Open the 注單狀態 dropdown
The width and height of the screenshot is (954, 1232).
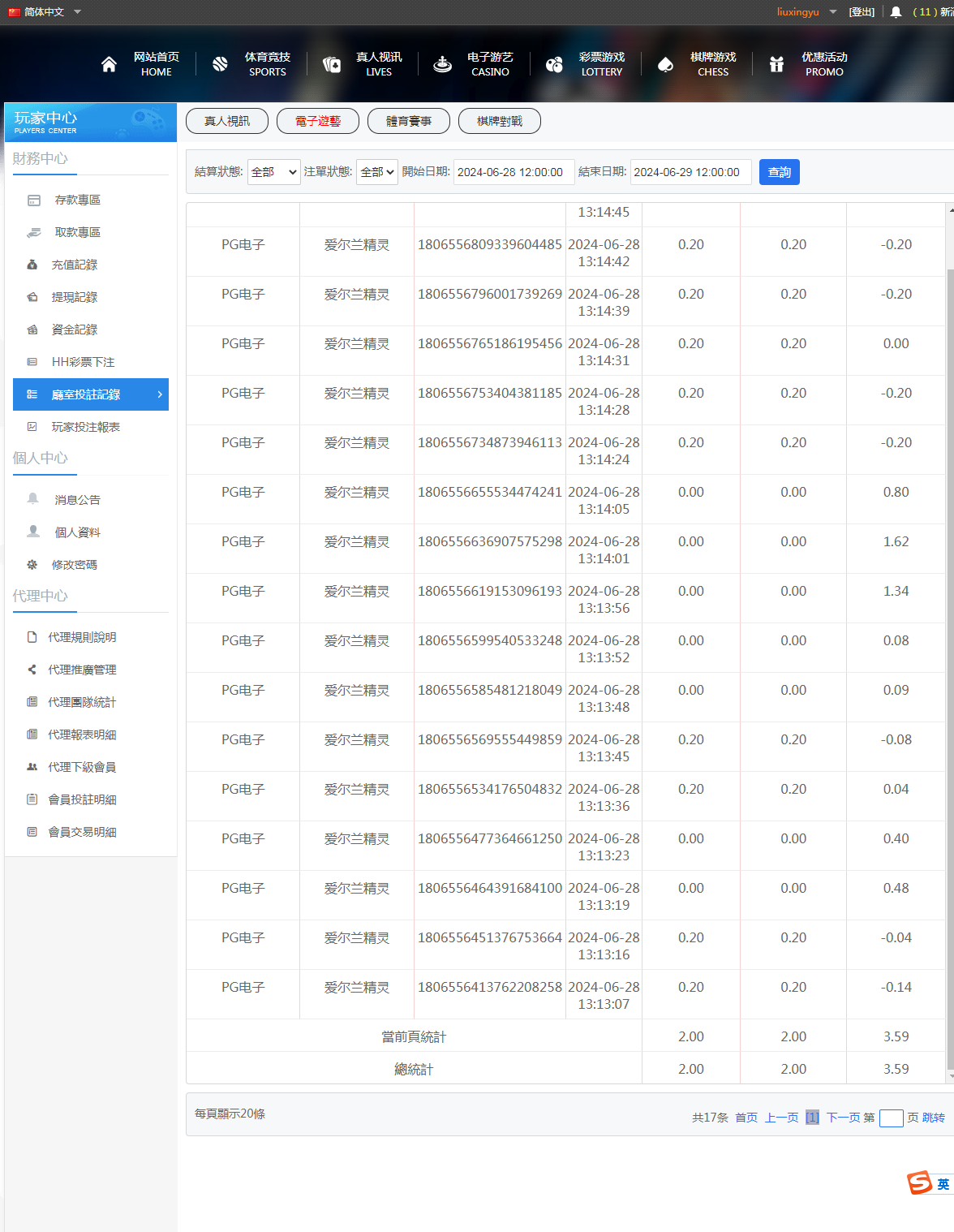(376, 172)
